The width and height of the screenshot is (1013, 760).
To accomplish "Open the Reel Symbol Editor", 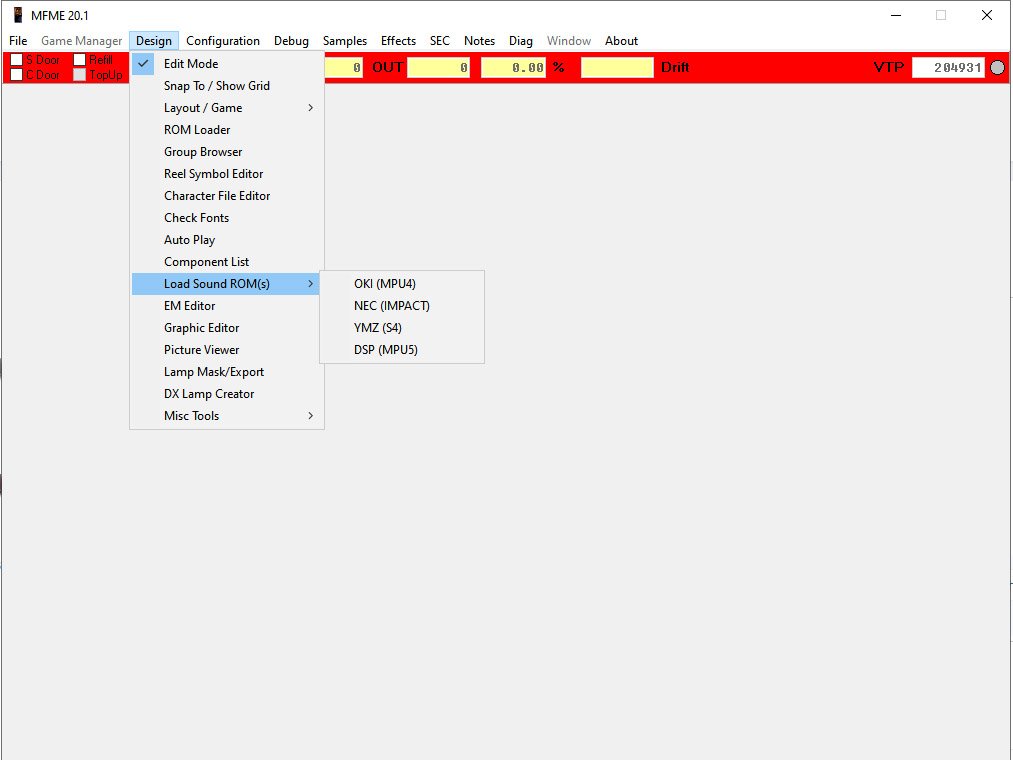I will [227, 173].
